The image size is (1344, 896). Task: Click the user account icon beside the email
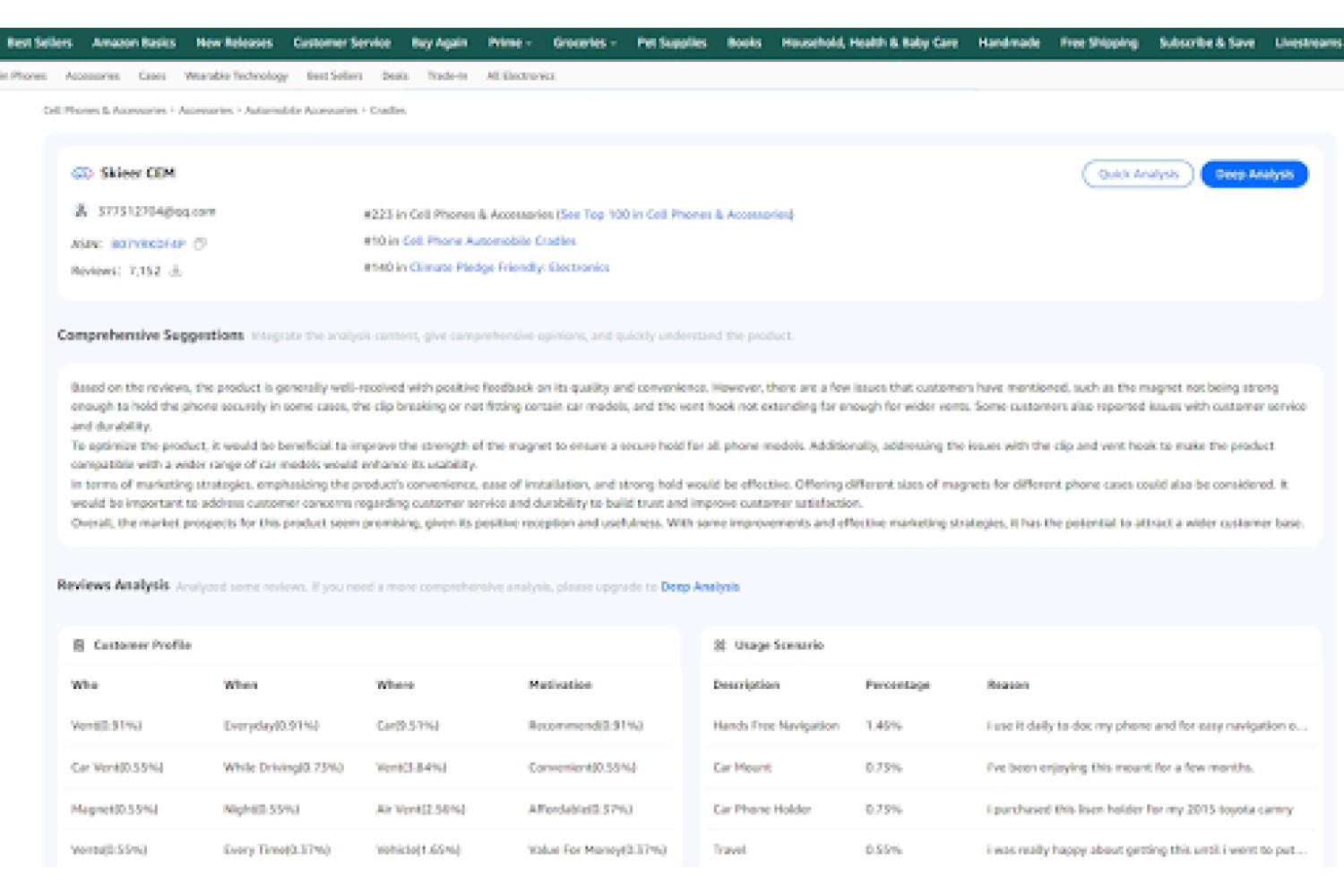81,211
